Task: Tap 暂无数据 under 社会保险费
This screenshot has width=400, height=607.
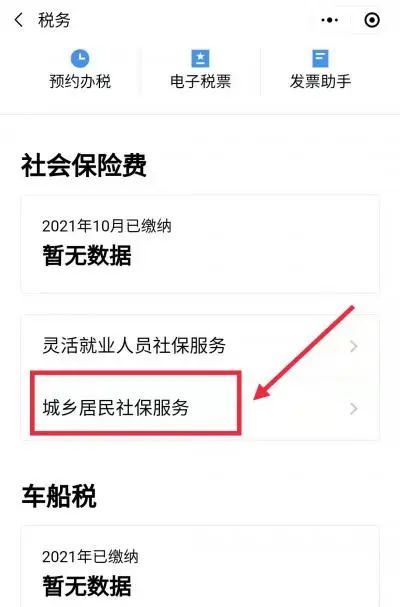Action: (87, 256)
